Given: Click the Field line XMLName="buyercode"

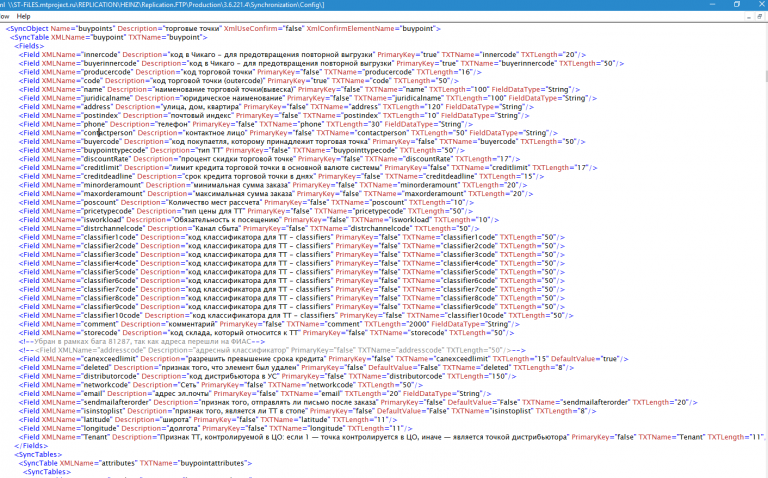Looking at the screenshot, I should (302, 142).
